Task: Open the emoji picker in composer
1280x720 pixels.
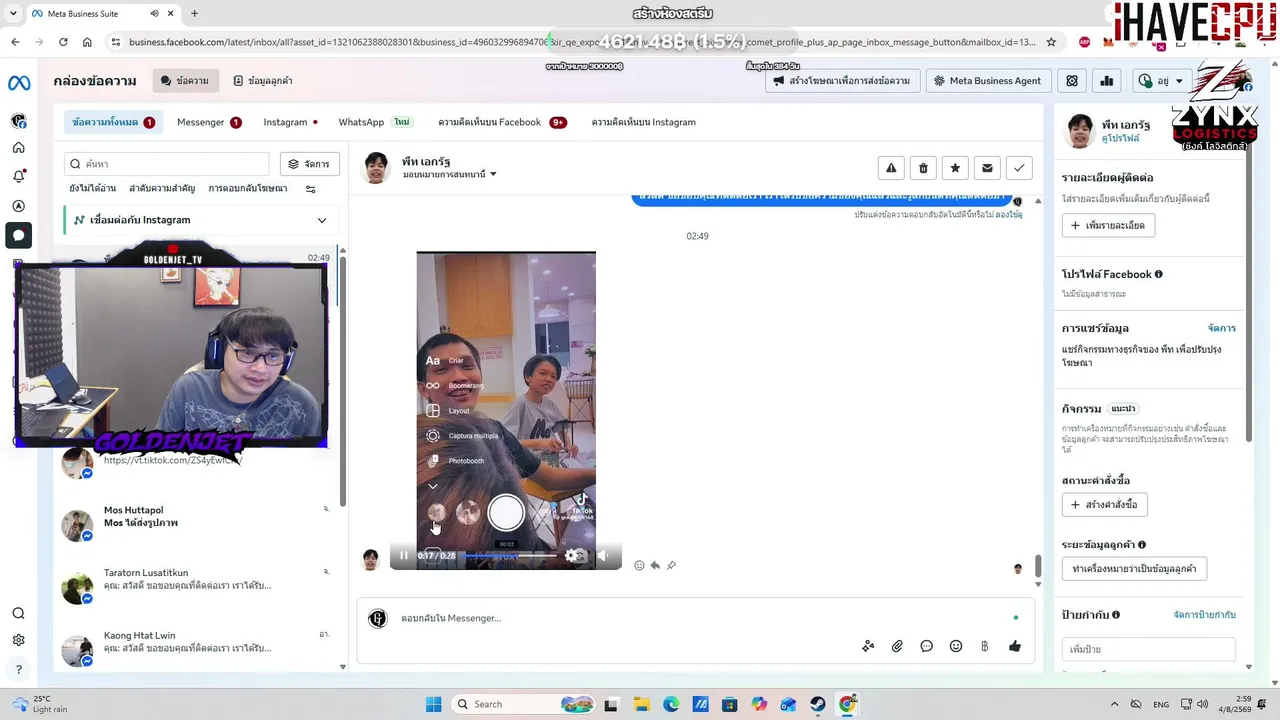Action: pos(956,646)
